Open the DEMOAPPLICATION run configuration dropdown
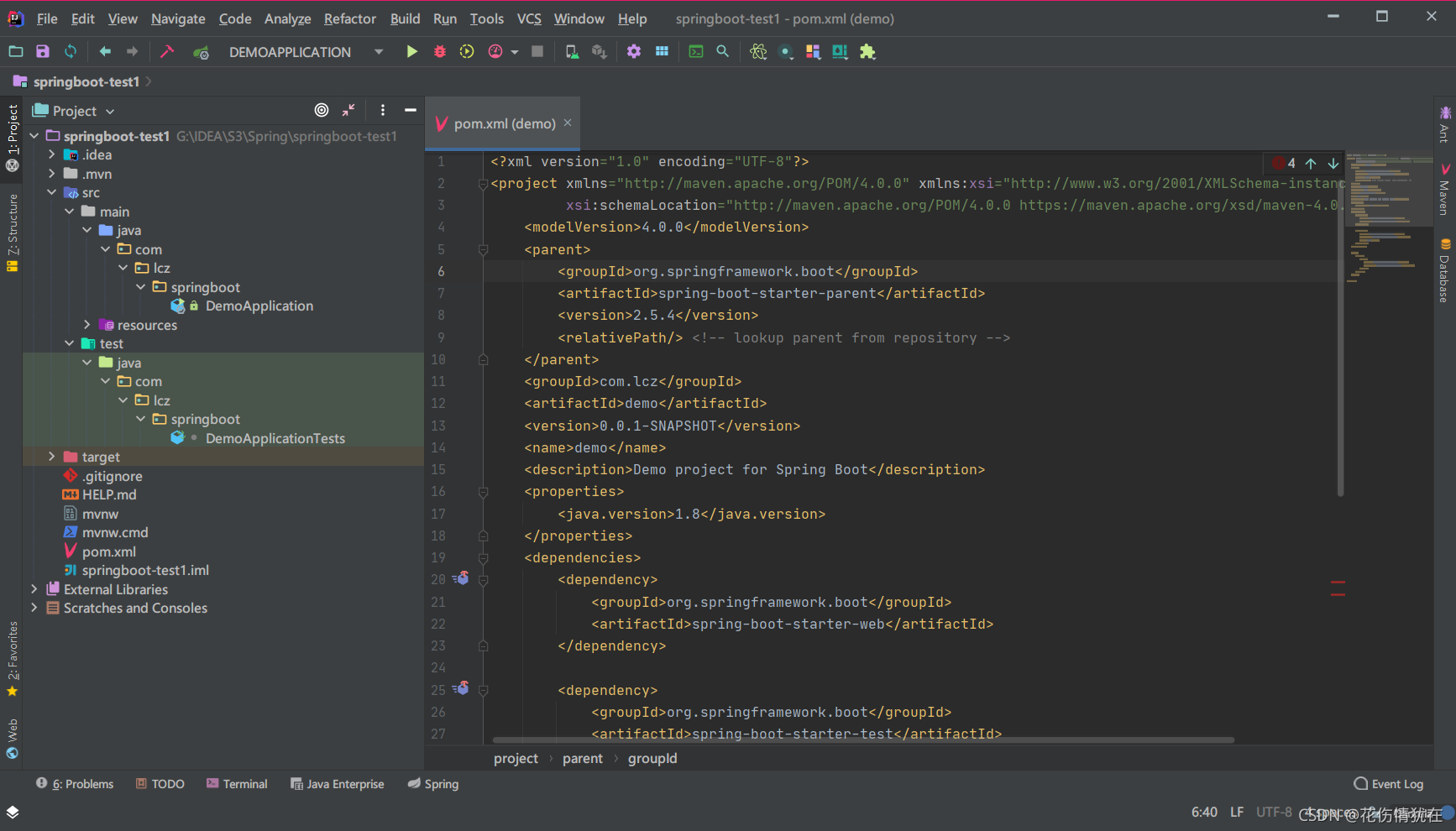This screenshot has width=1456, height=831. click(x=379, y=52)
